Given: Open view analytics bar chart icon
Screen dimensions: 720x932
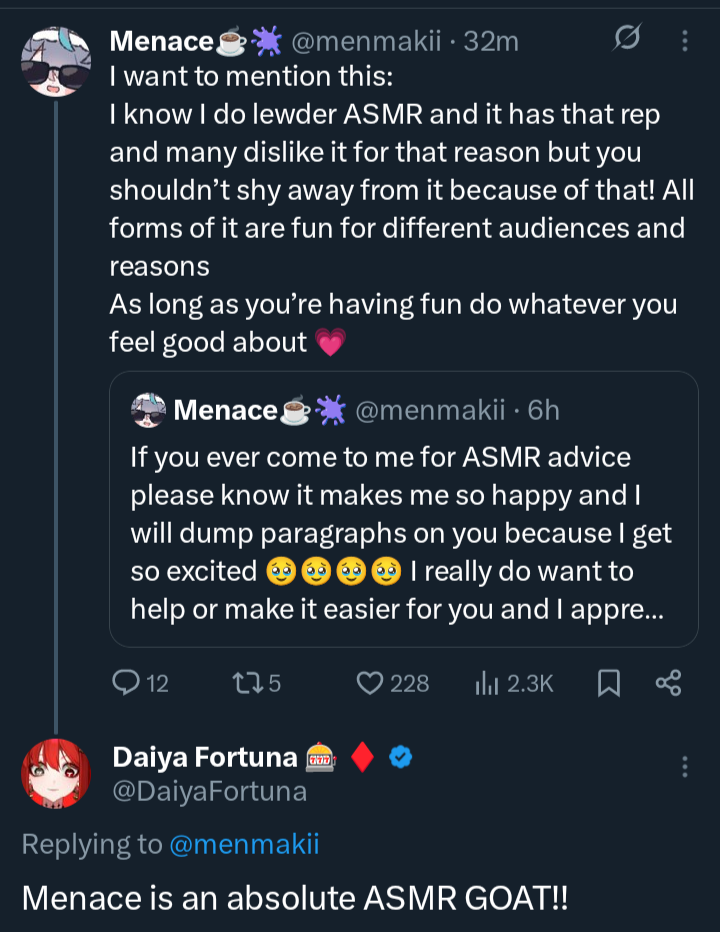Looking at the screenshot, I should 487,683.
